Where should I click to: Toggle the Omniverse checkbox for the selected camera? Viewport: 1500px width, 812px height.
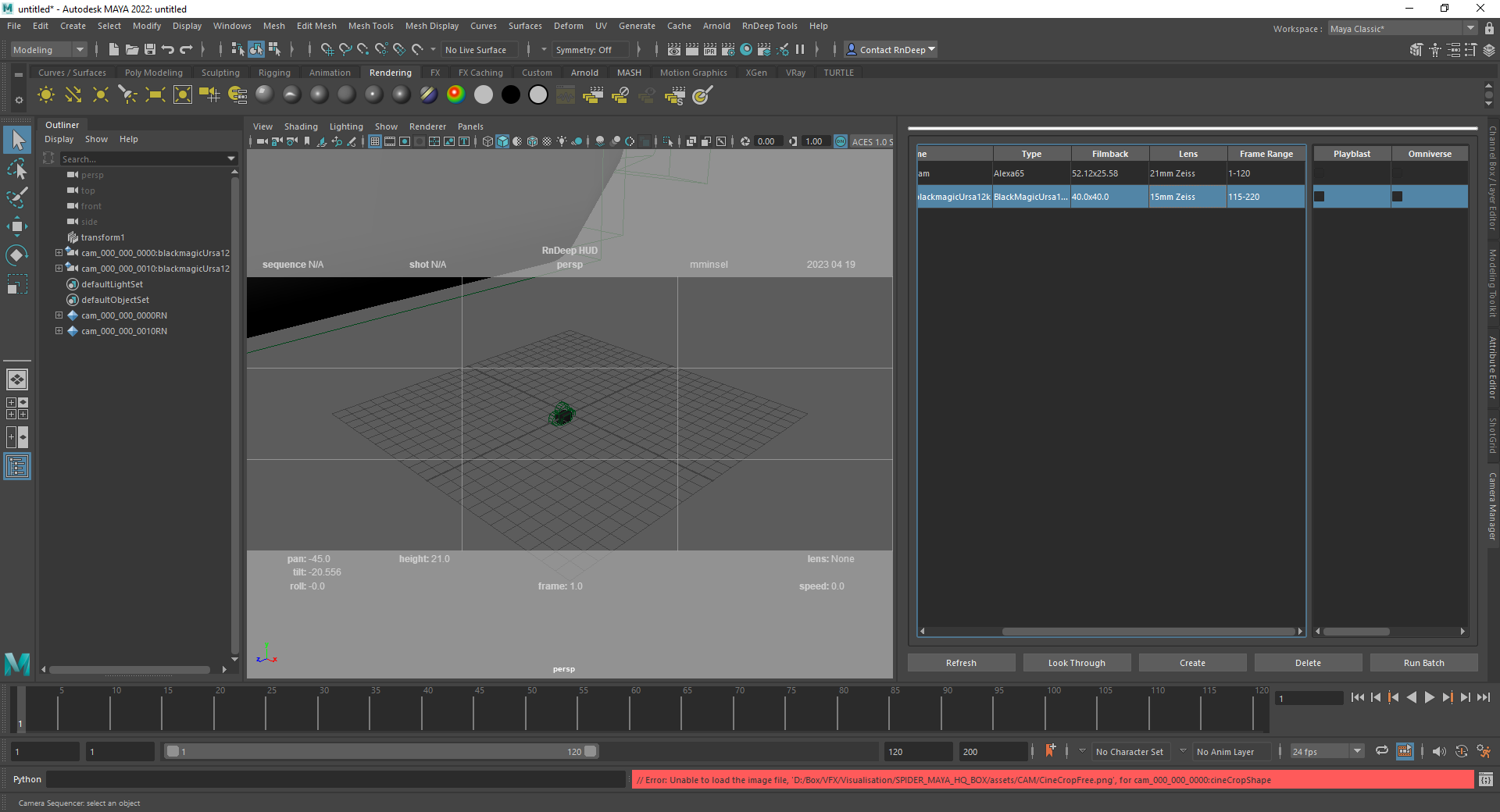click(1398, 197)
